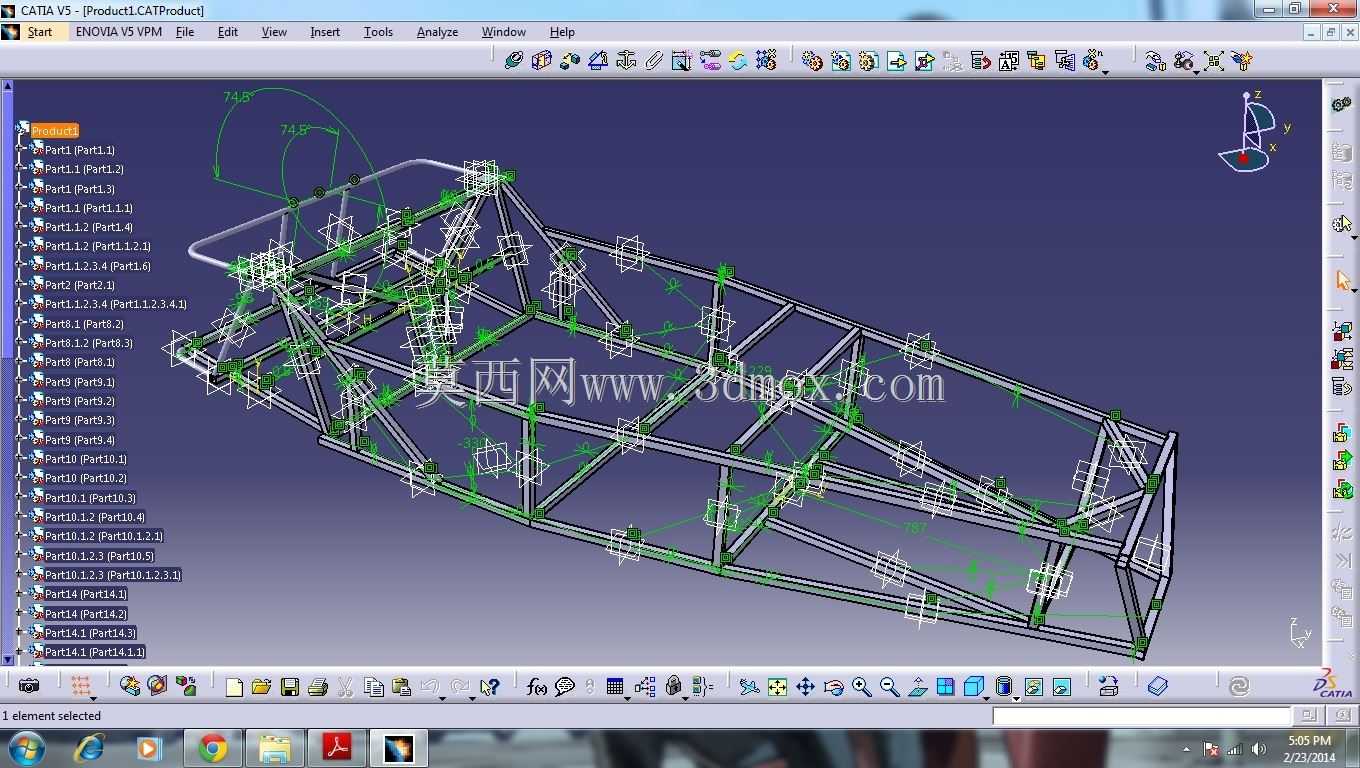Insert a new Part with gear icon
This screenshot has width=1360, height=768.
(868, 61)
